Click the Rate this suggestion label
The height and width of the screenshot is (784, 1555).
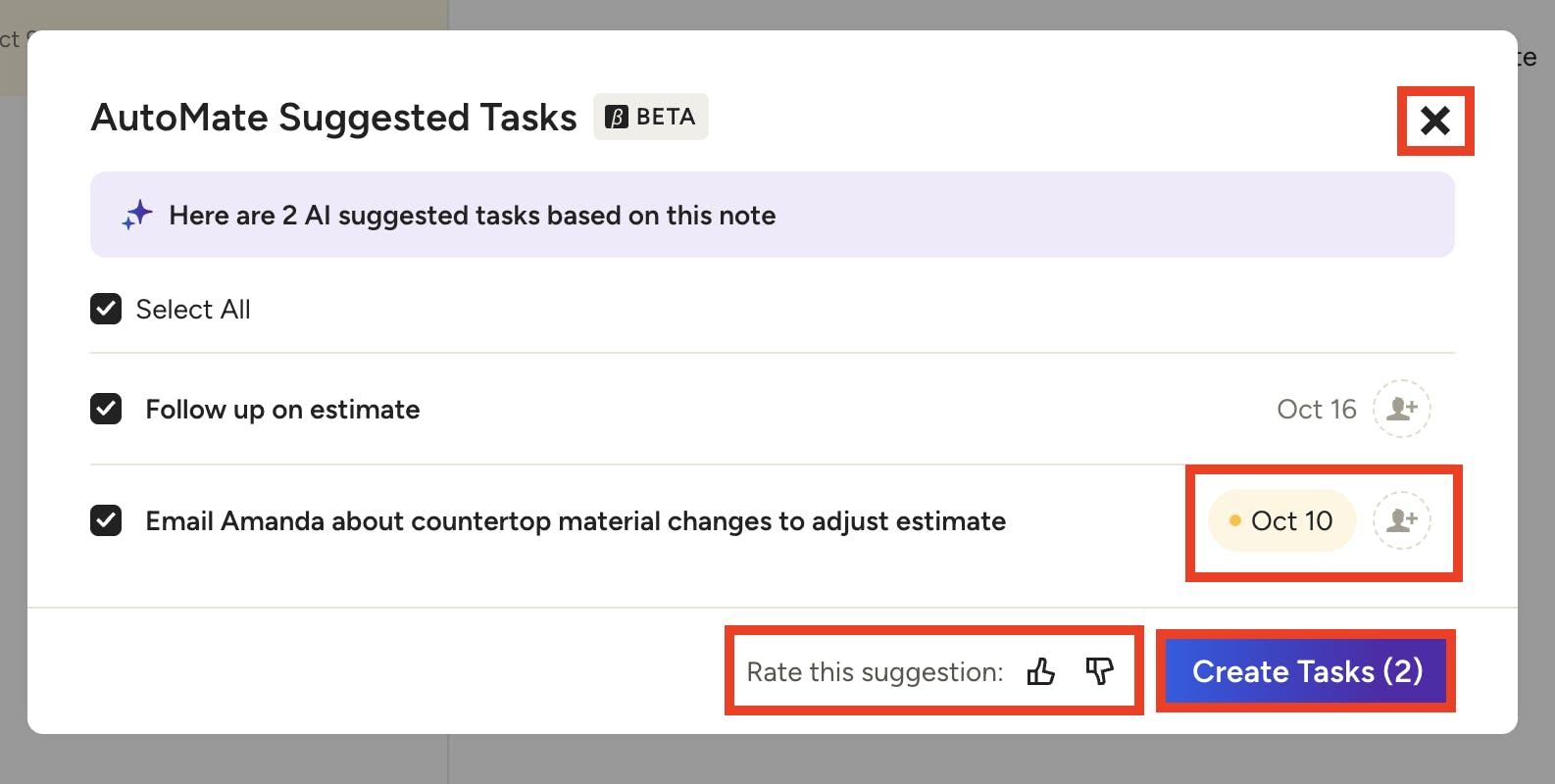point(875,671)
